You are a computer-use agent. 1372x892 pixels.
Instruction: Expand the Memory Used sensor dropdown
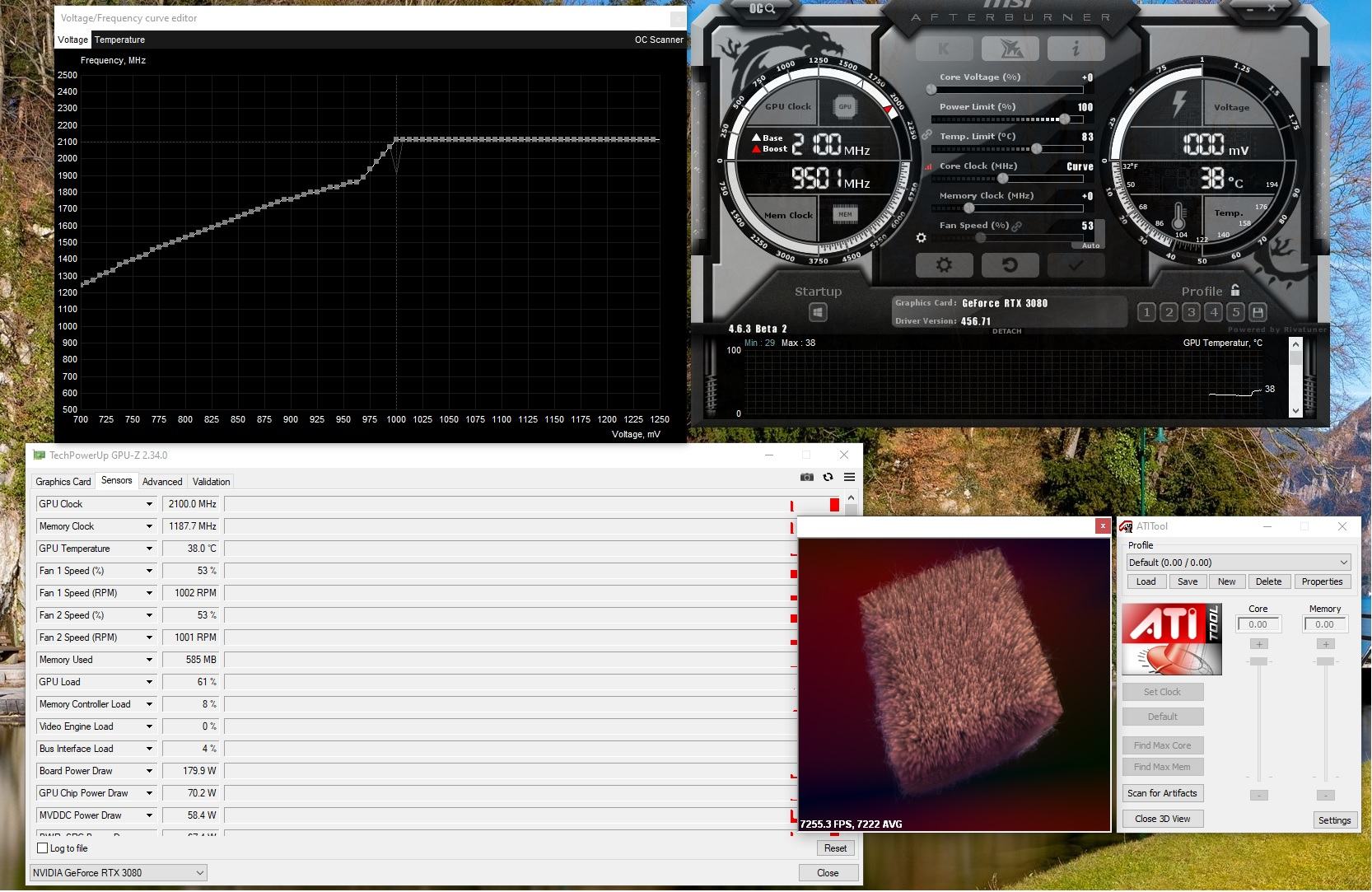tap(149, 660)
